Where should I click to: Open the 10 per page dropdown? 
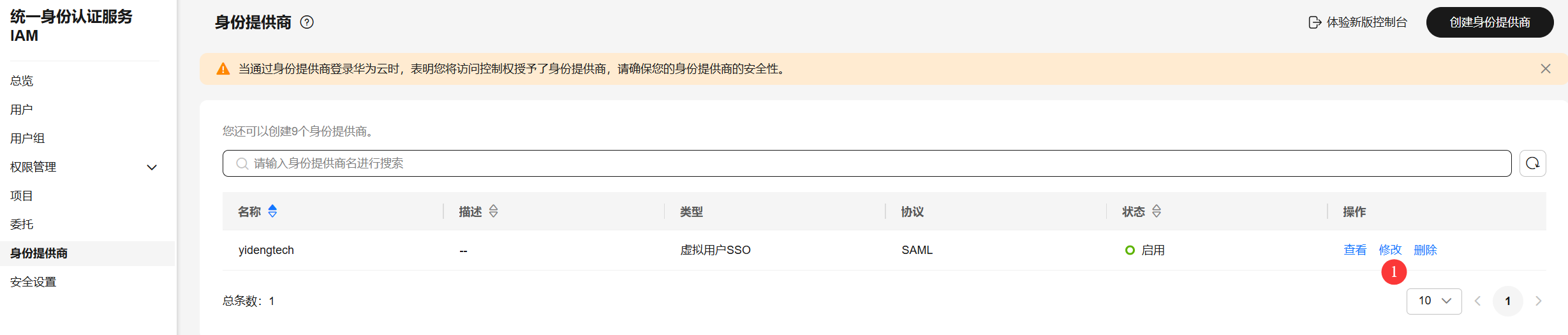click(x=1433, y=301)
